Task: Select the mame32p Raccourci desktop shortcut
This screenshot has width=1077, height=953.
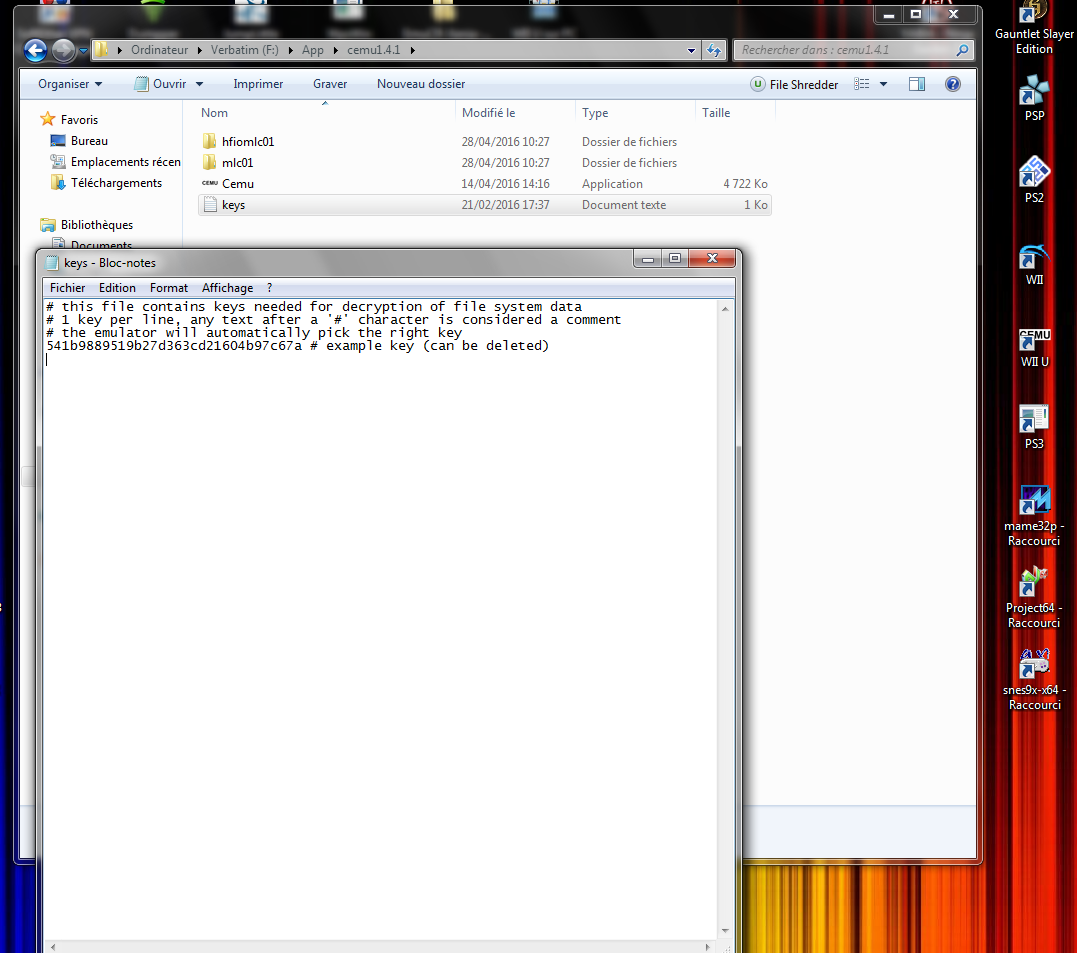Action: 1034,517
